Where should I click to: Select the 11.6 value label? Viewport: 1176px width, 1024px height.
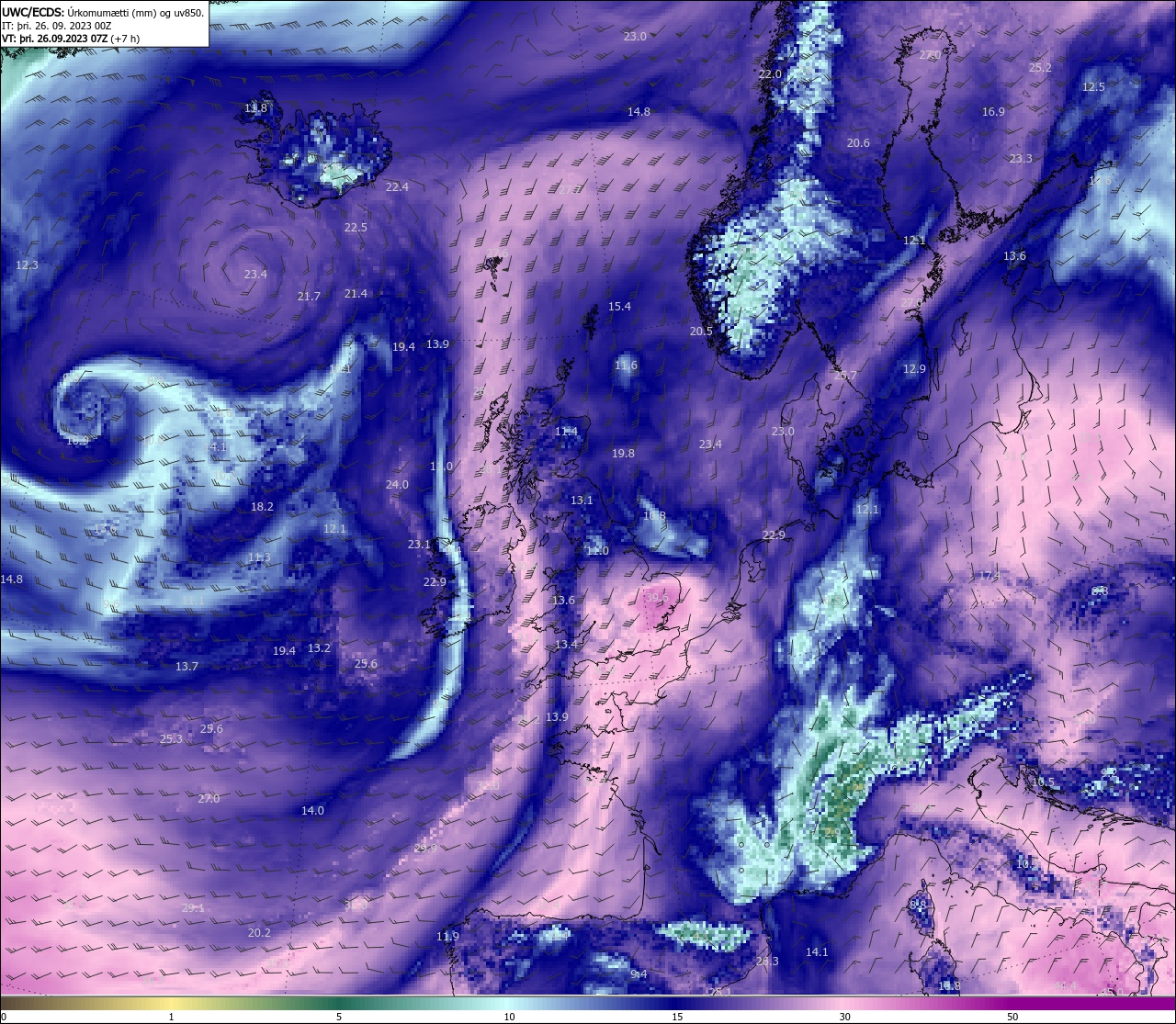(x=626, y=366)
